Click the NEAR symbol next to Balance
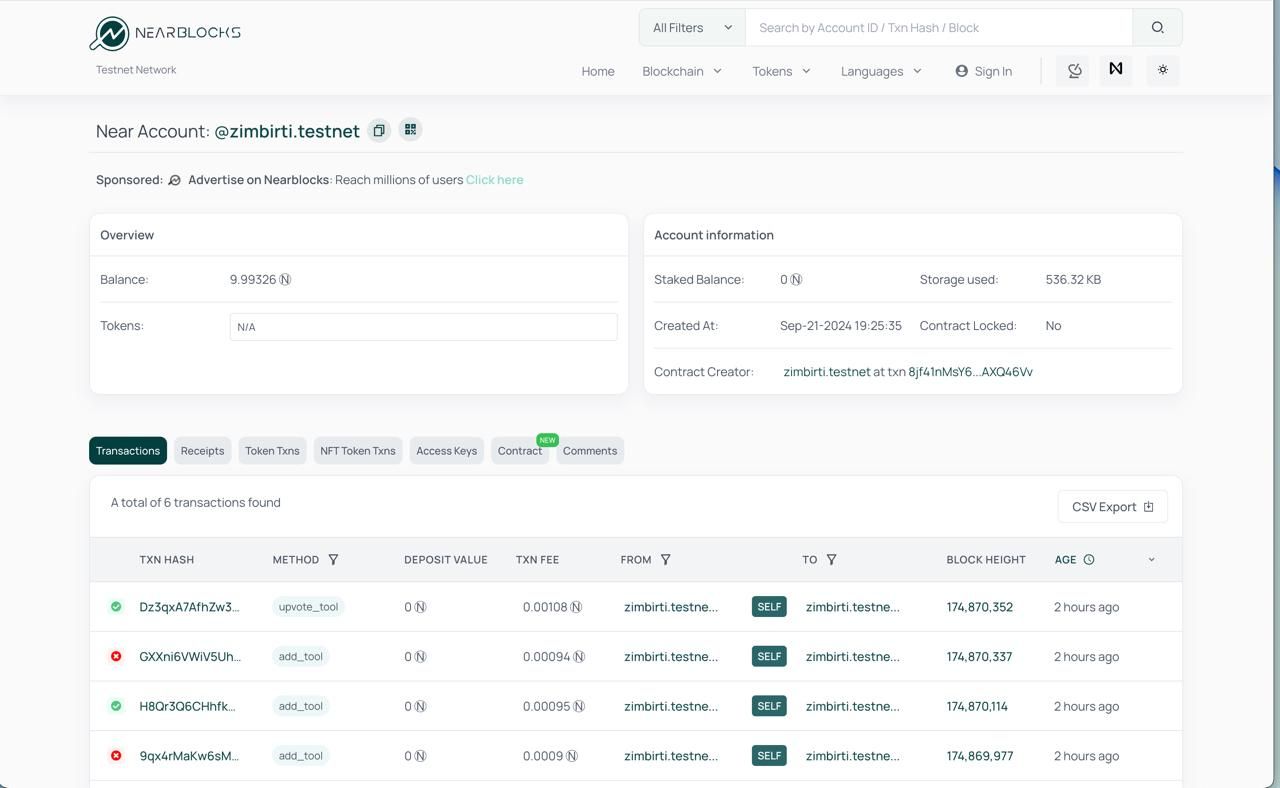The image size is (1280, 788). click(x=285, y=280)
